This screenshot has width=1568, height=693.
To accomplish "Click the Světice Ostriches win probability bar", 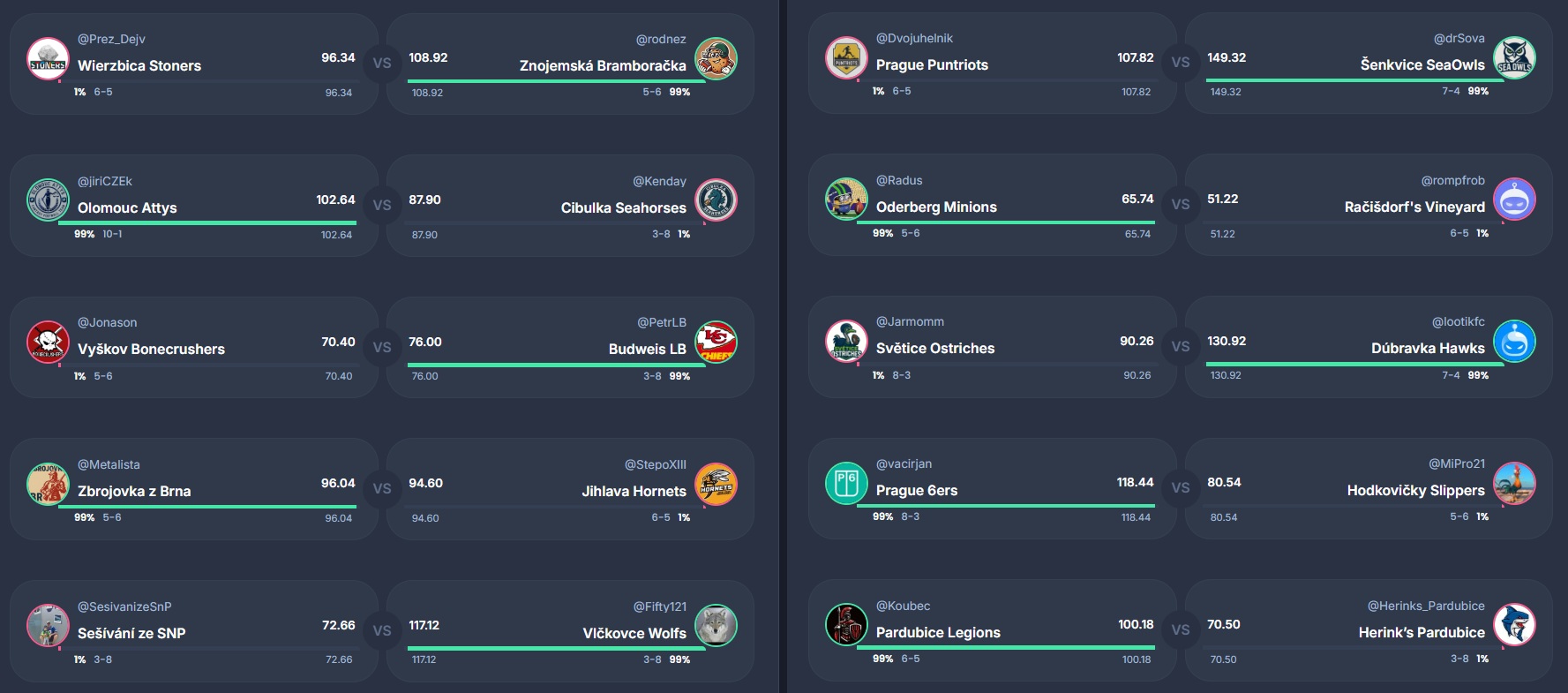I will click(x=1006, y=363).
